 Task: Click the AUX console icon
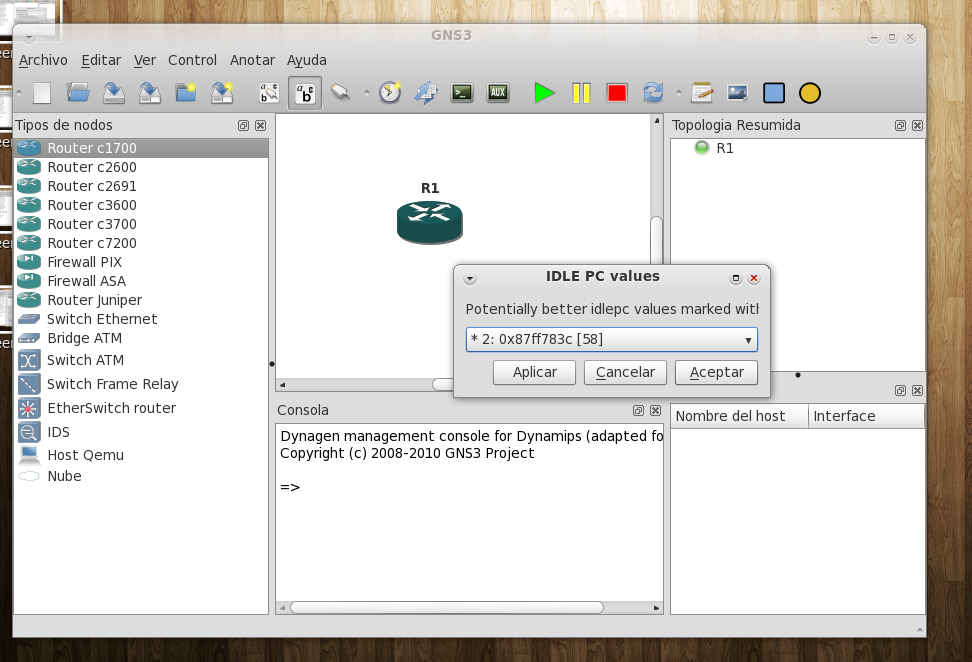pyautogui.click(x=498, y=93)
